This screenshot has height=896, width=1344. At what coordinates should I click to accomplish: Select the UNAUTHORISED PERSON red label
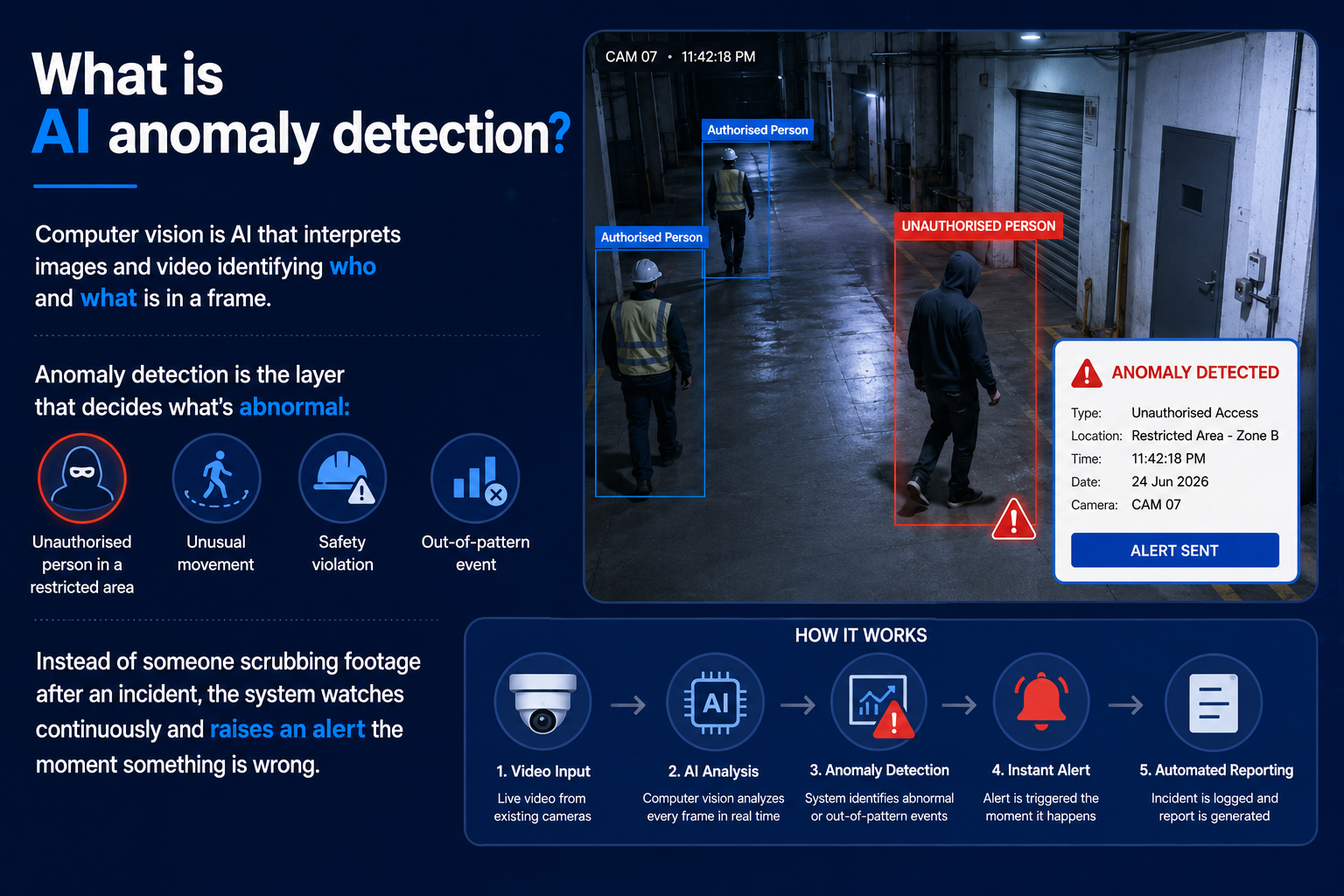pyautogui.click(x=978, y=226)
